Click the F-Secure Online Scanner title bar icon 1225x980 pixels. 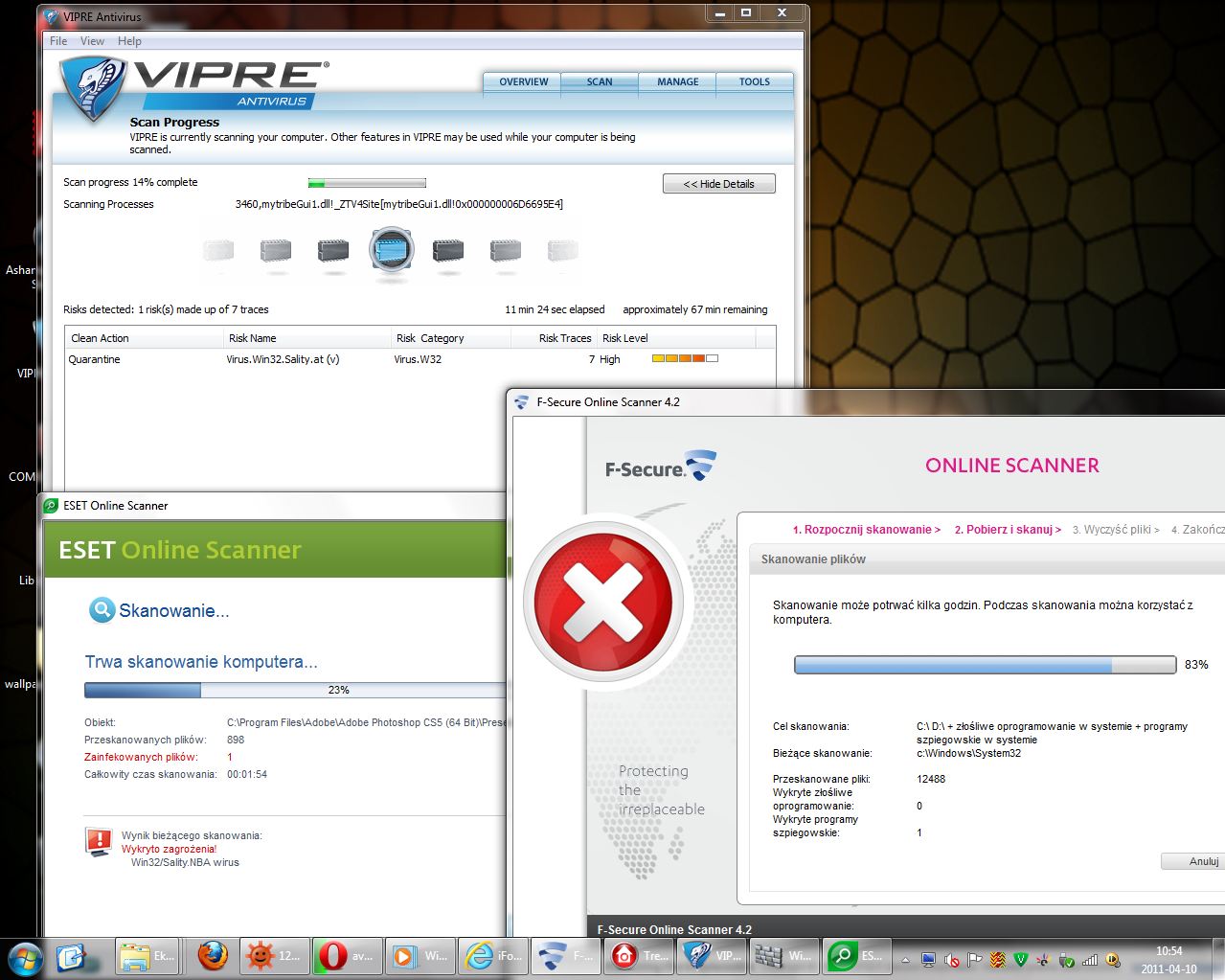pos(521,402)
